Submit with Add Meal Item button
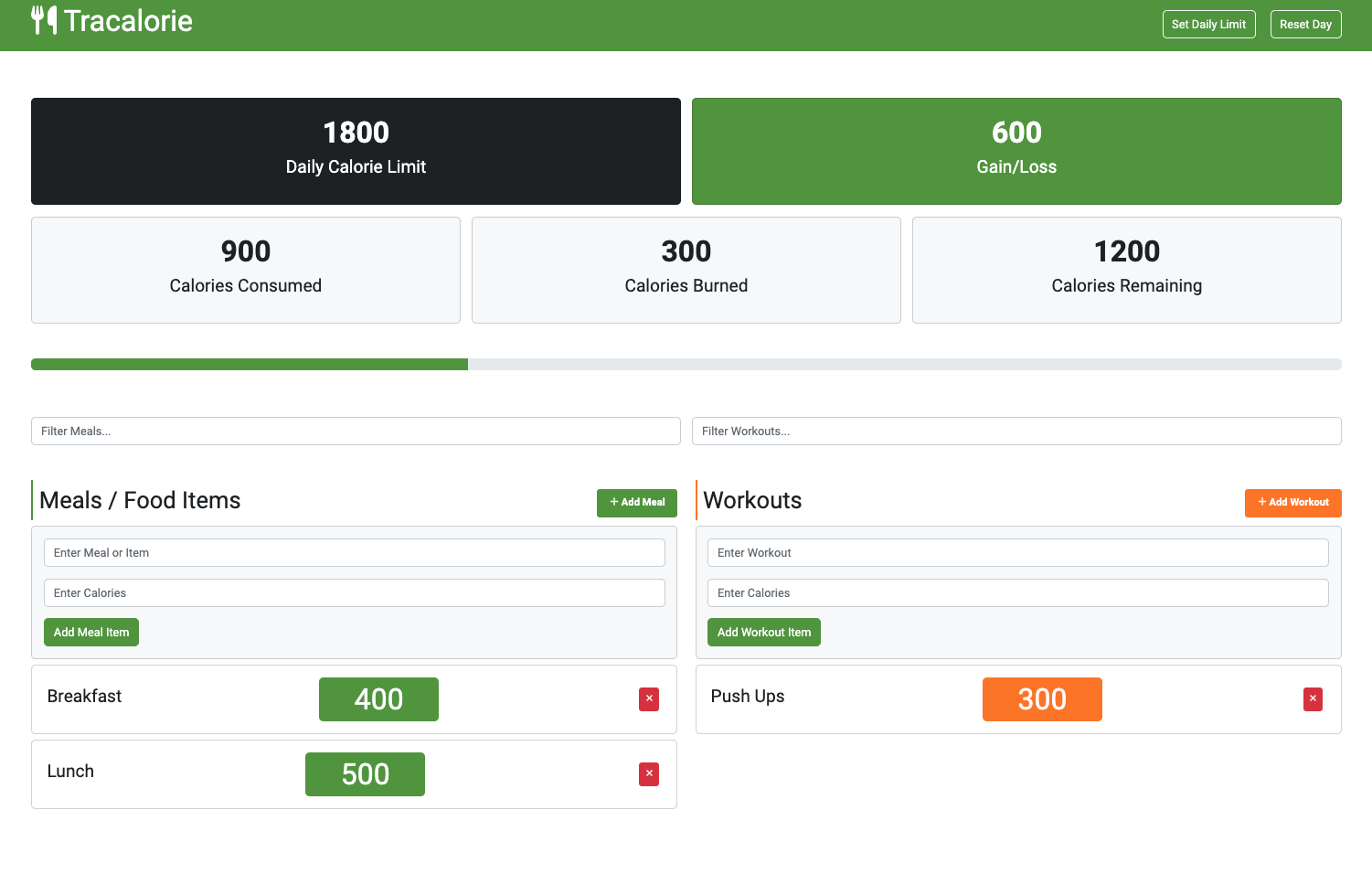This screenshot has height=874, width=1372. pos(91,633)
